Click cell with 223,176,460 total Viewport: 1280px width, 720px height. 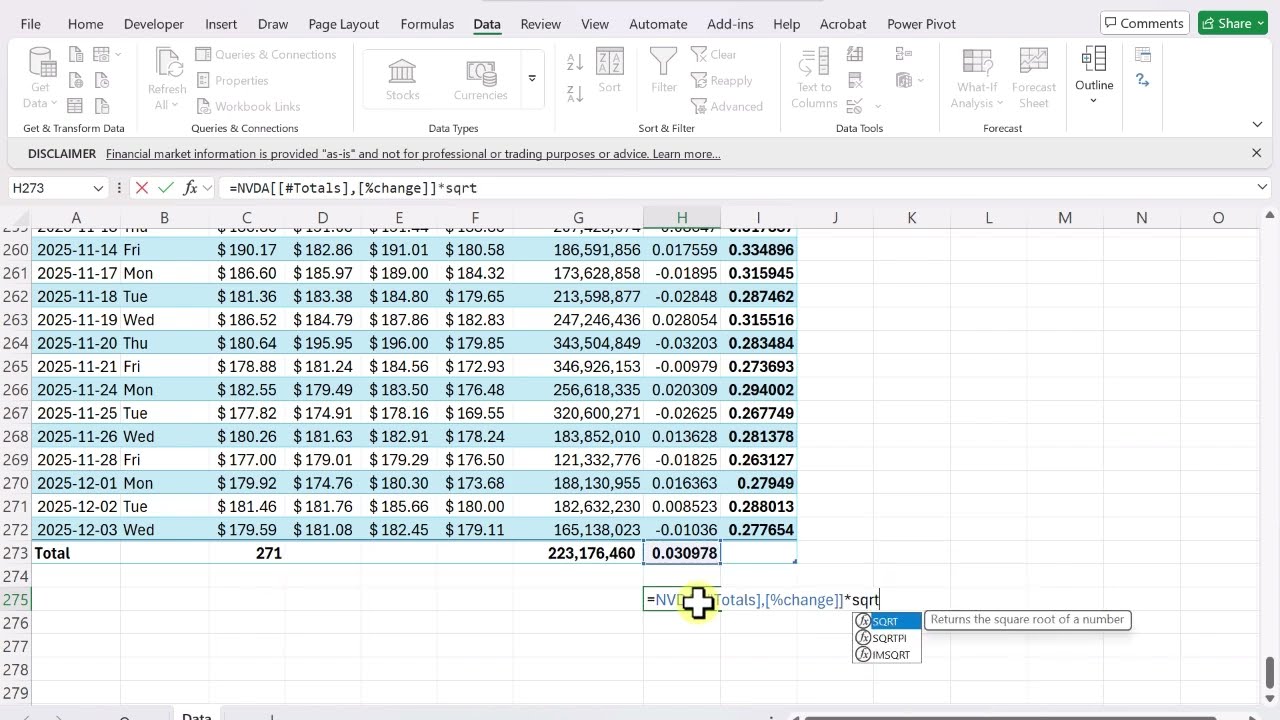pos(578,553)
